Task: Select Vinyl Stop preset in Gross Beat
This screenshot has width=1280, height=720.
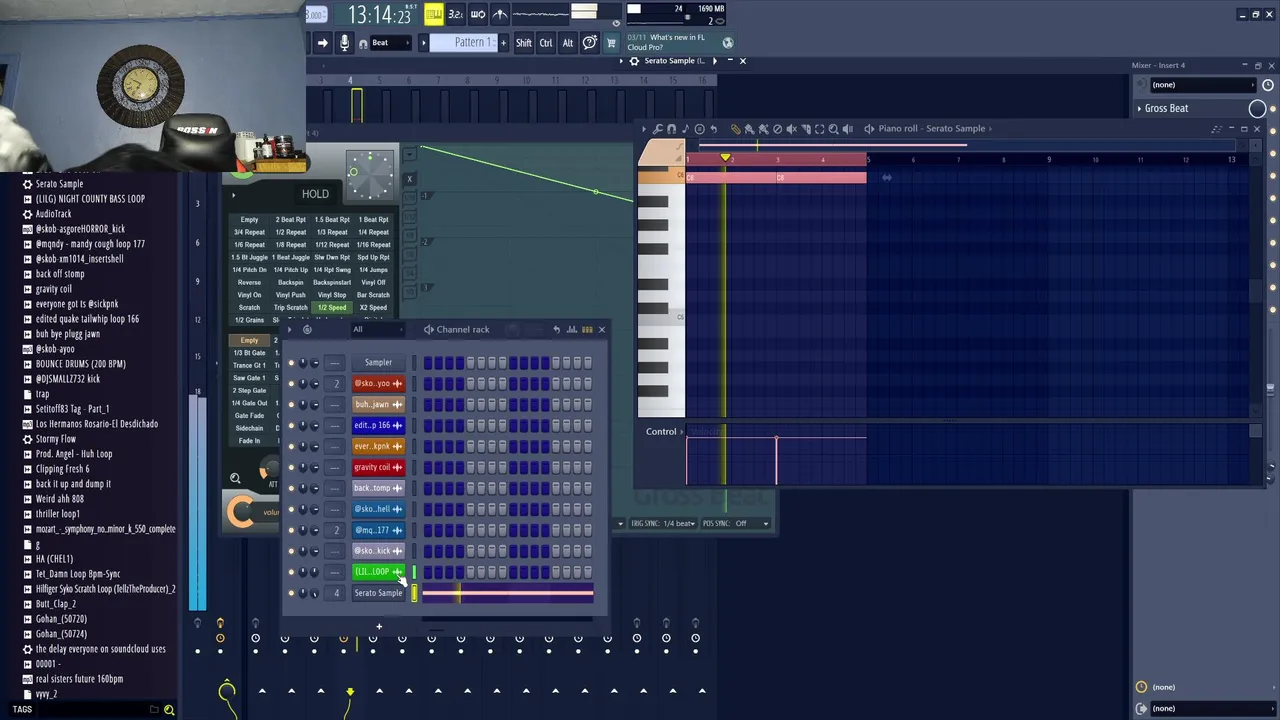Action: (331, 295)
